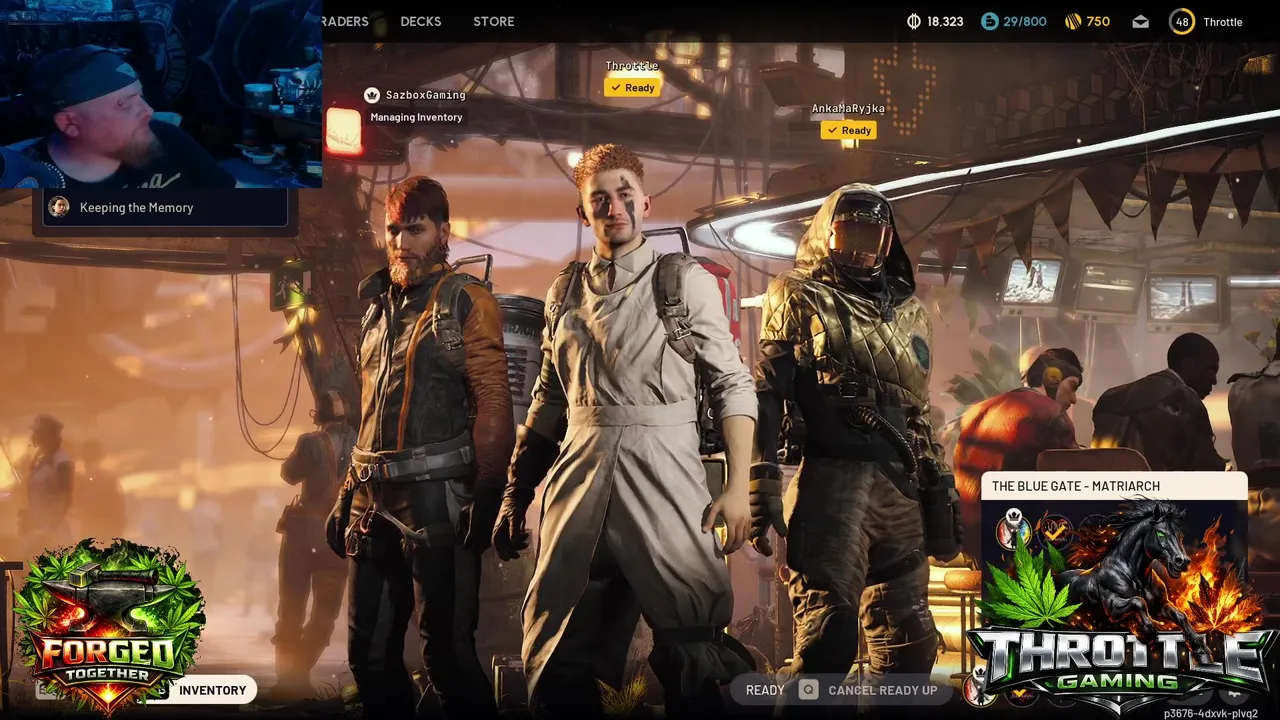Open the Inventory button
Image resolution: width=1280 pixels, height=720 pixels.
[x=212, y=690]
